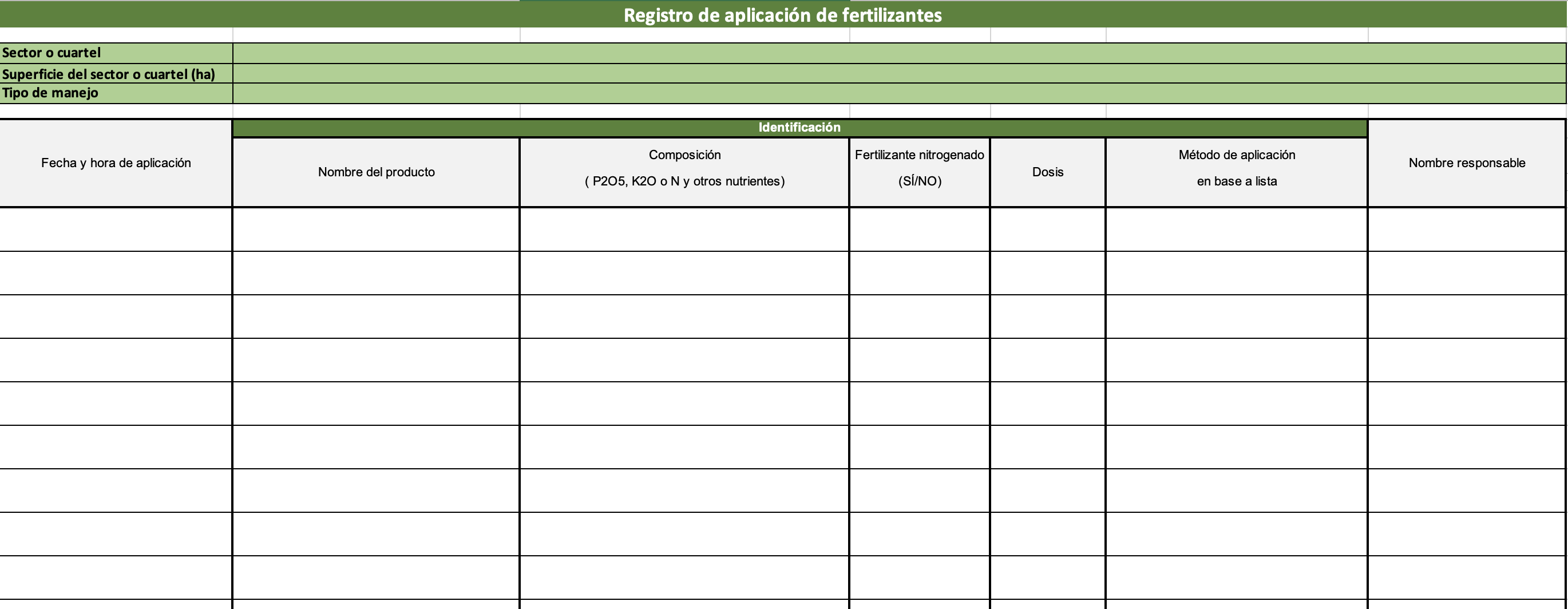The image size is (1568, 609).
Task: Select the title 'Registro de aplicación de fertilizantes'
Action: (782, 15)
